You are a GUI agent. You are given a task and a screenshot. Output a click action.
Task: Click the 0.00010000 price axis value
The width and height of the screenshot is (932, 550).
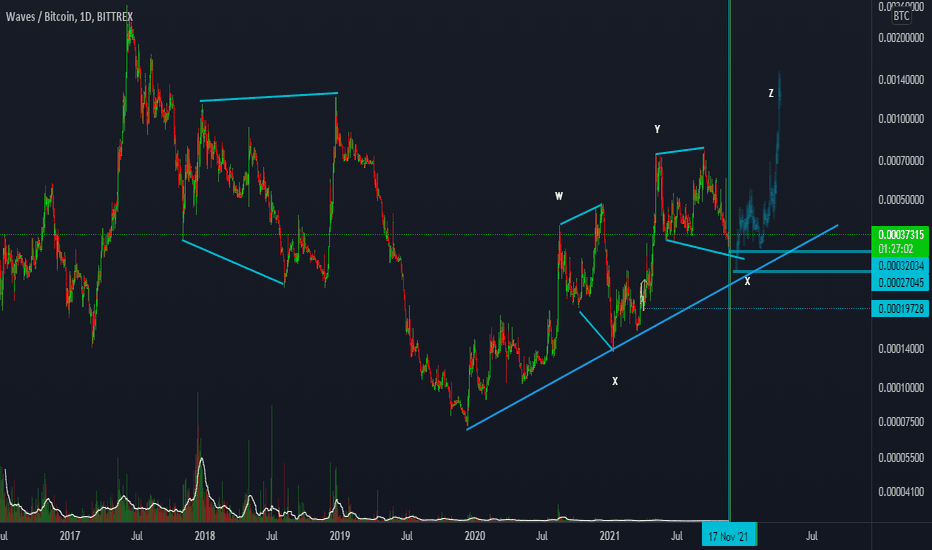901,388
